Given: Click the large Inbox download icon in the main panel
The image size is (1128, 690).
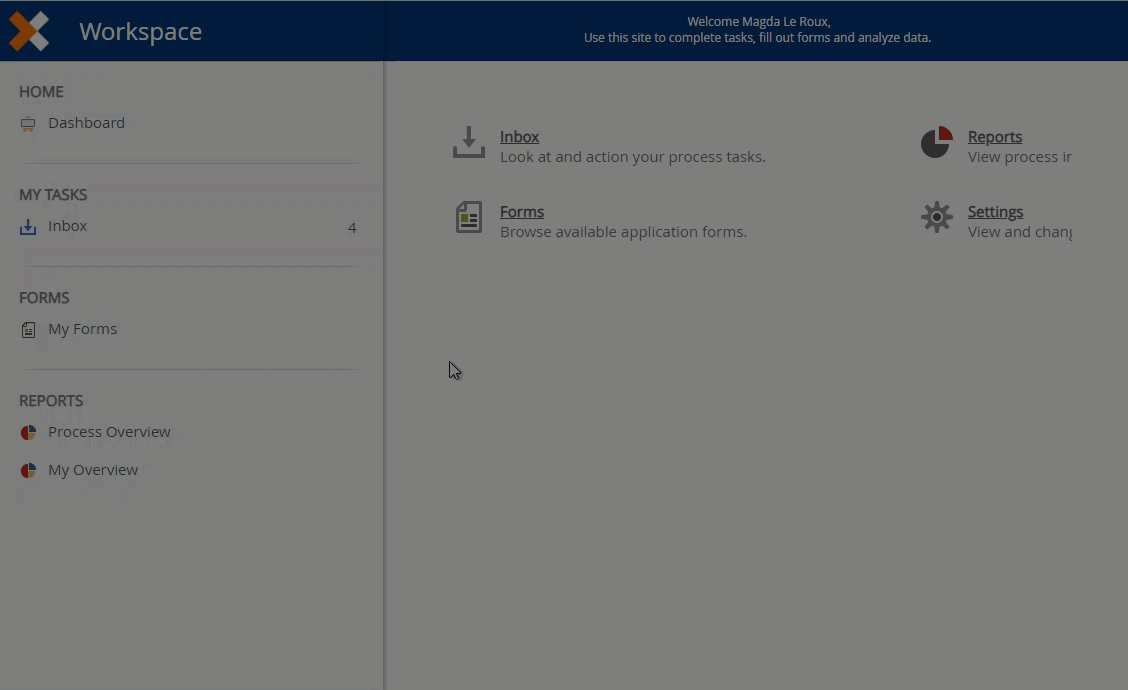Looking at the screenshot, I should click(469, 142).
